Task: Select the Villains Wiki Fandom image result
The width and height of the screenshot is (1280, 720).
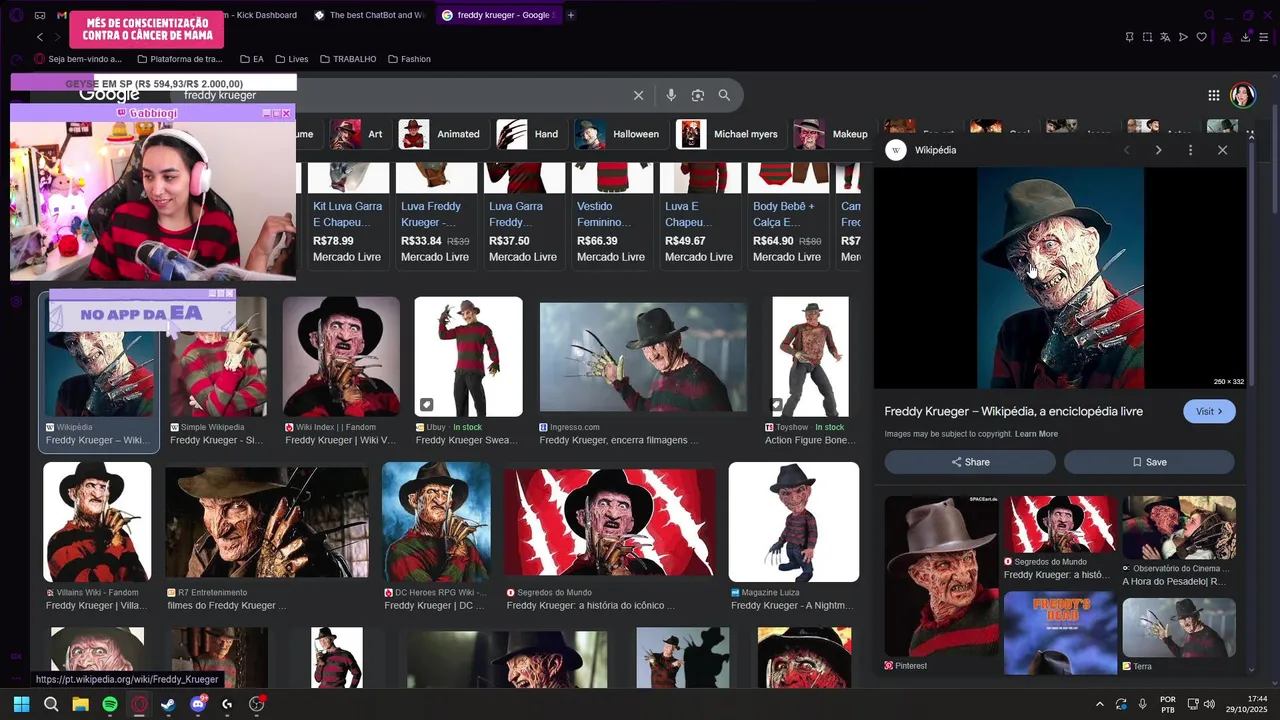Action: tap(97, 522)
